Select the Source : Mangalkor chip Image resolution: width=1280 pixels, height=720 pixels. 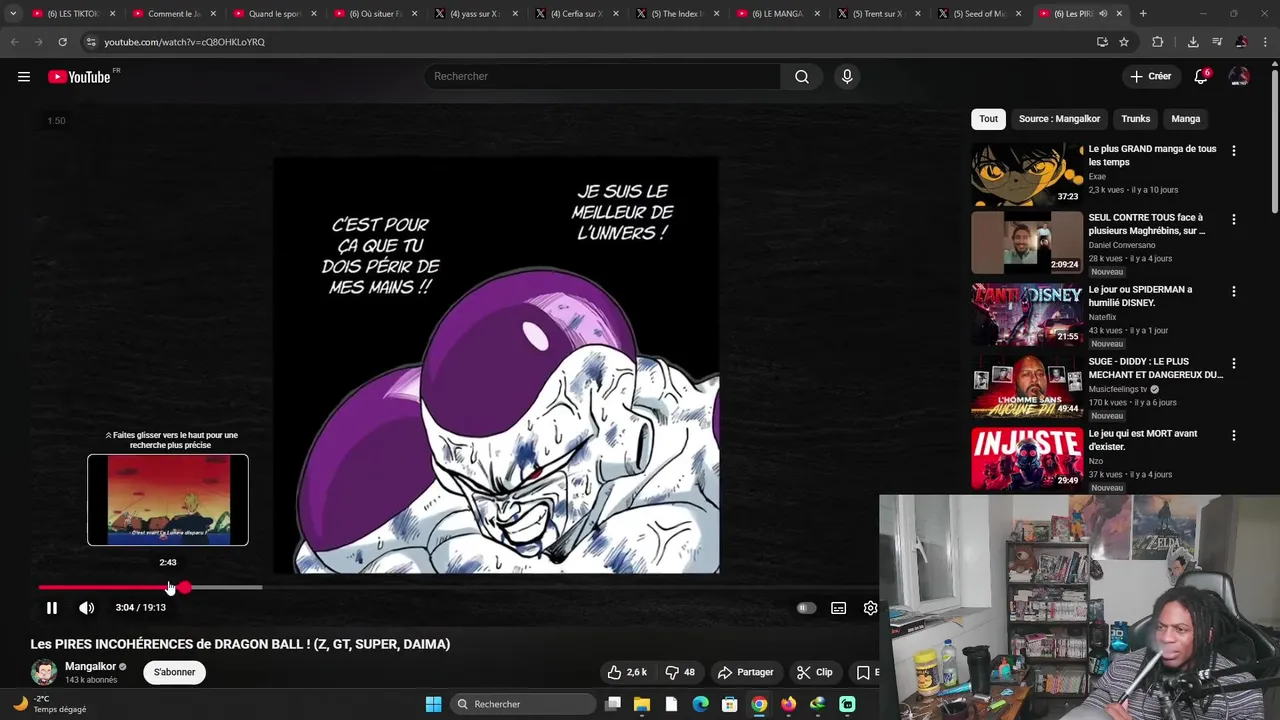click(x=1059, y=119)
